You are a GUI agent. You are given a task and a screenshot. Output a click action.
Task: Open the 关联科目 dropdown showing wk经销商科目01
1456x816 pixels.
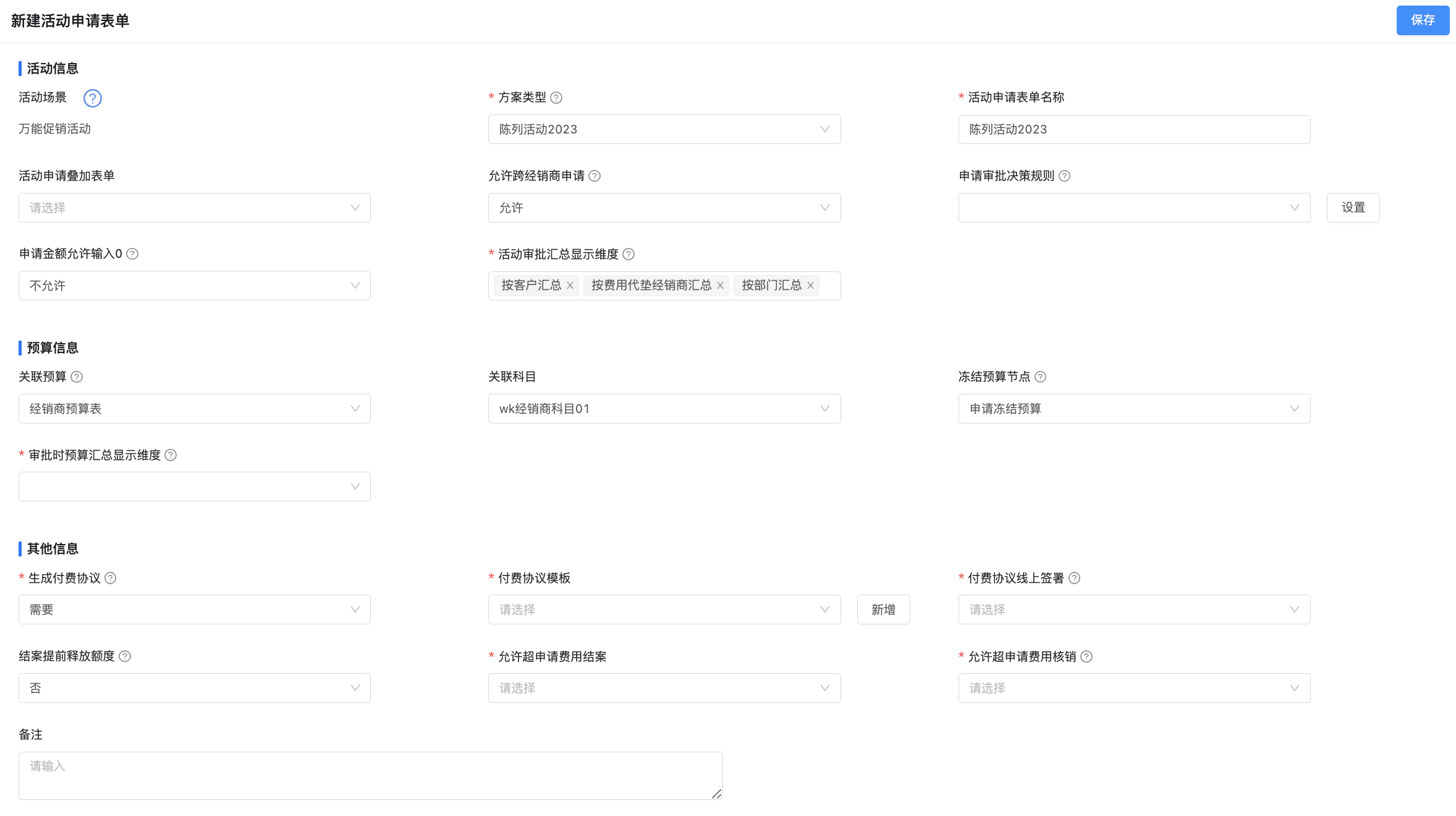(x=664, y=409)
